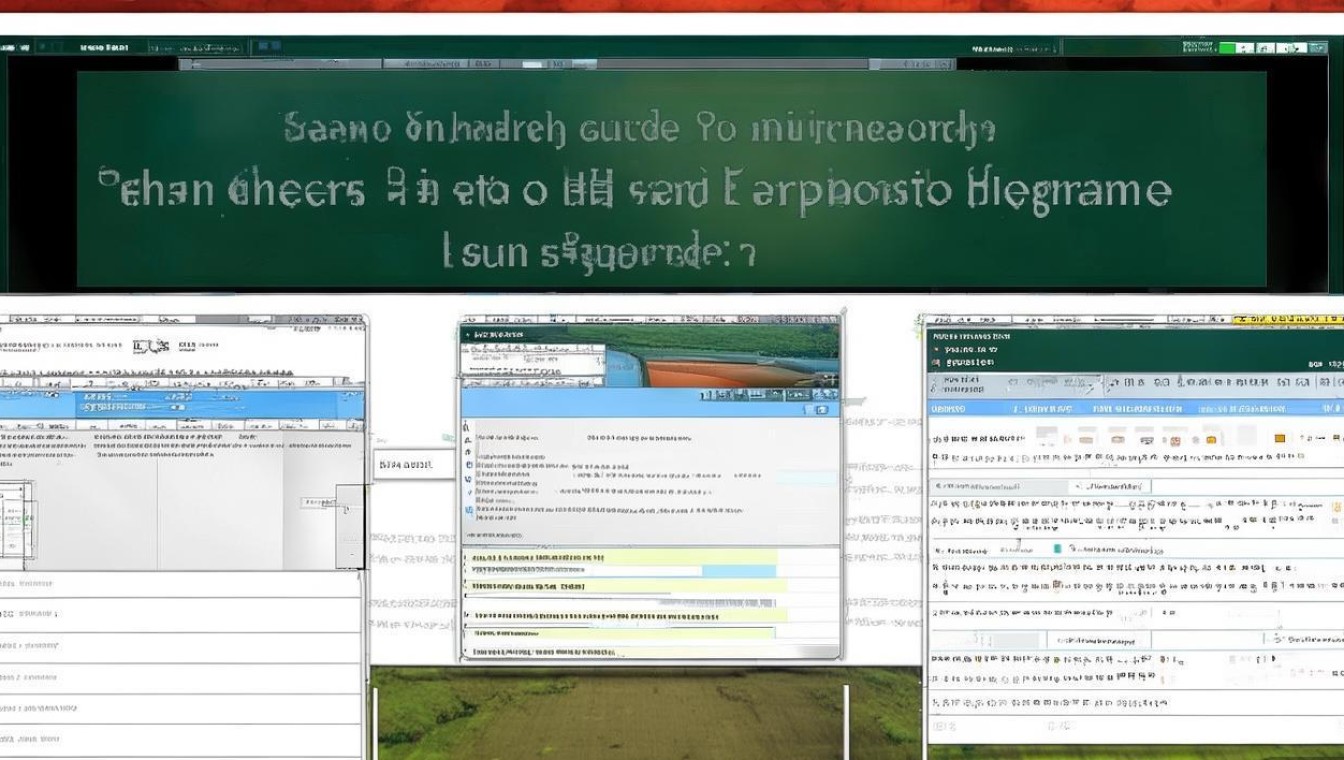Click the small teal icon in right window
The image size is (1344, 760).
click(1057, 549)
